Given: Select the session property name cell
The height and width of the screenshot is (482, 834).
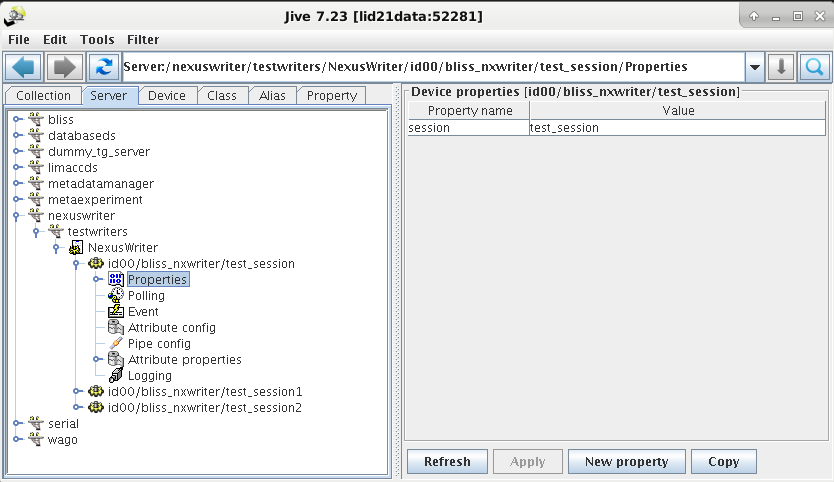Looking at the screenshot, I should tap(469, 128).
